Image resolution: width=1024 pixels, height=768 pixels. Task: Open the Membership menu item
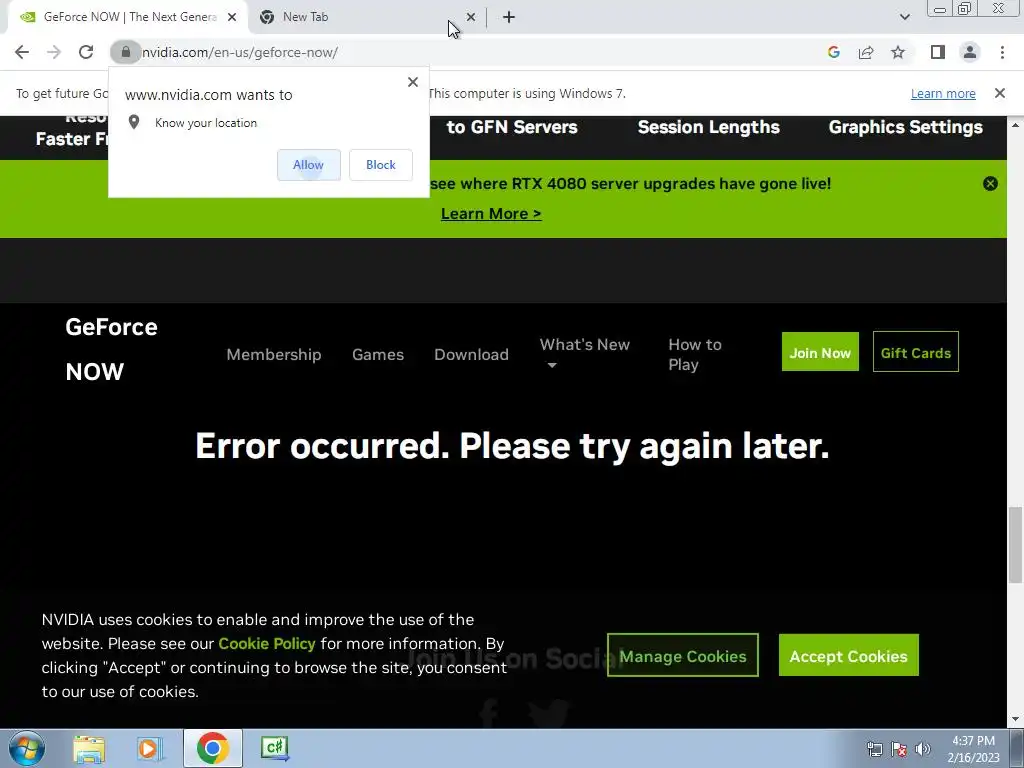(274, 355)
